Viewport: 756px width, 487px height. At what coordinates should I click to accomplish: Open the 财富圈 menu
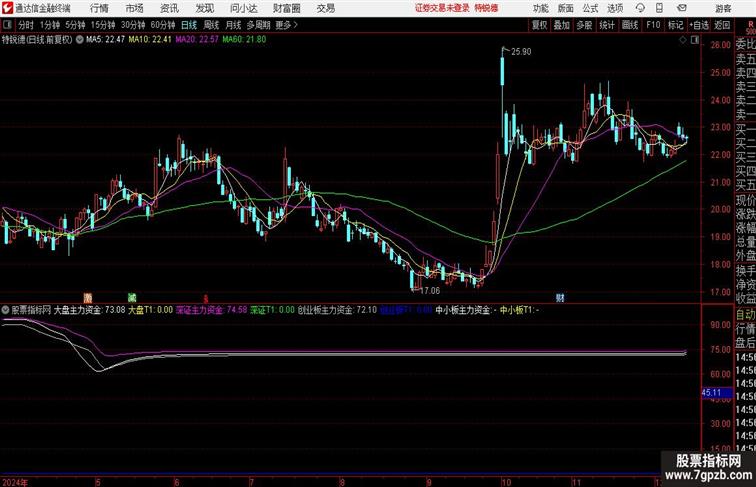pyautogui.click(x=286, y=8)
